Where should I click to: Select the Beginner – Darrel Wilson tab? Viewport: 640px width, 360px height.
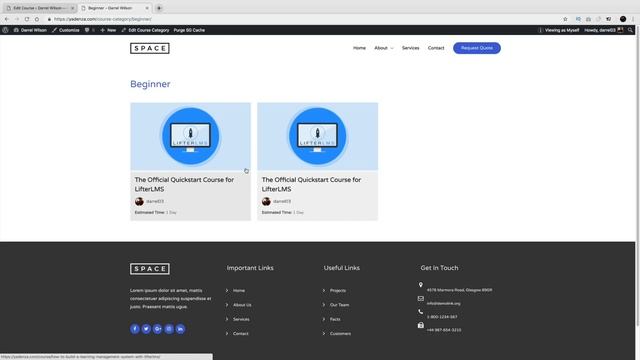113,8
